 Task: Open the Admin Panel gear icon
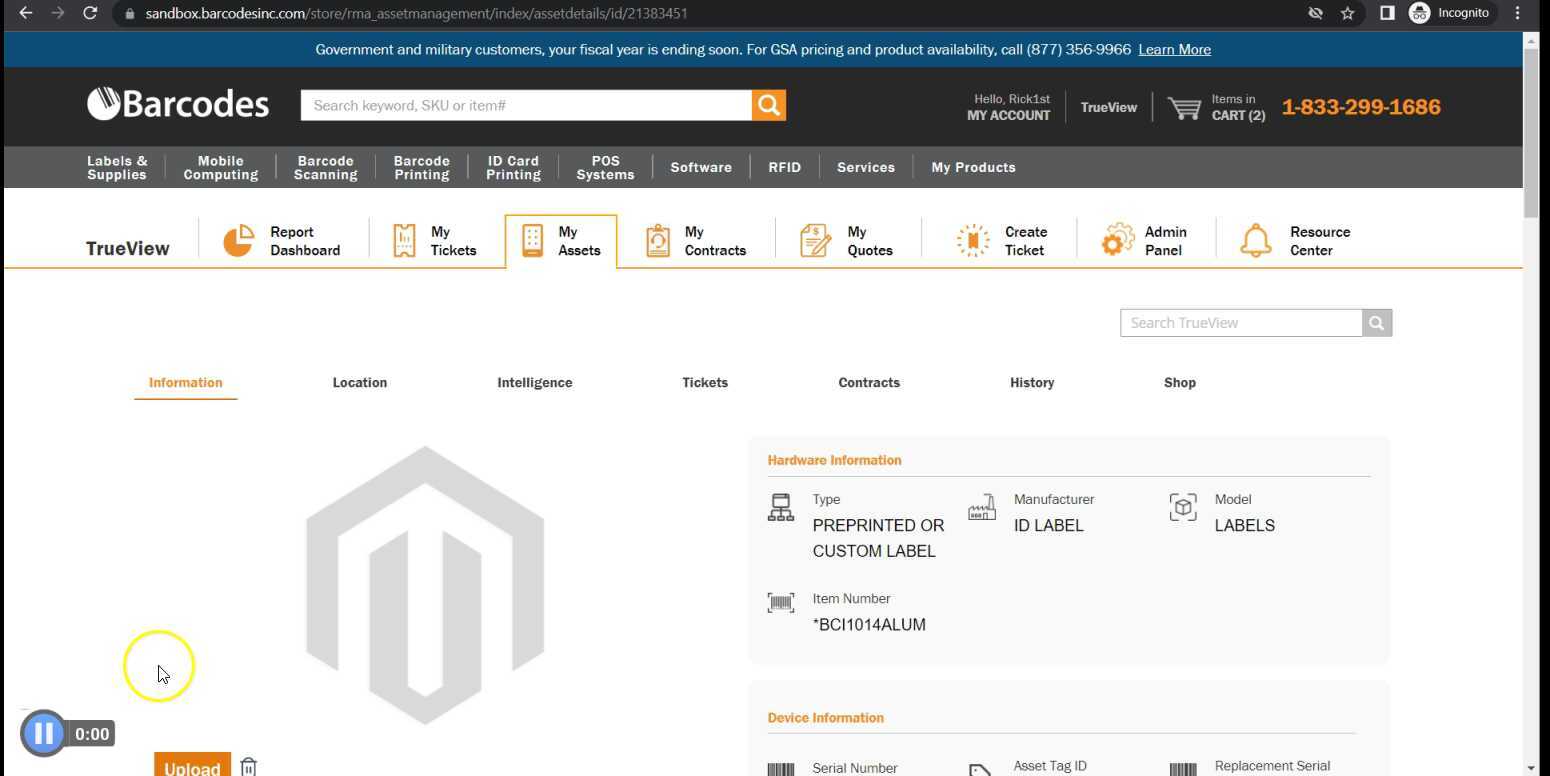pyautogui.click(x=1117, y=241)
